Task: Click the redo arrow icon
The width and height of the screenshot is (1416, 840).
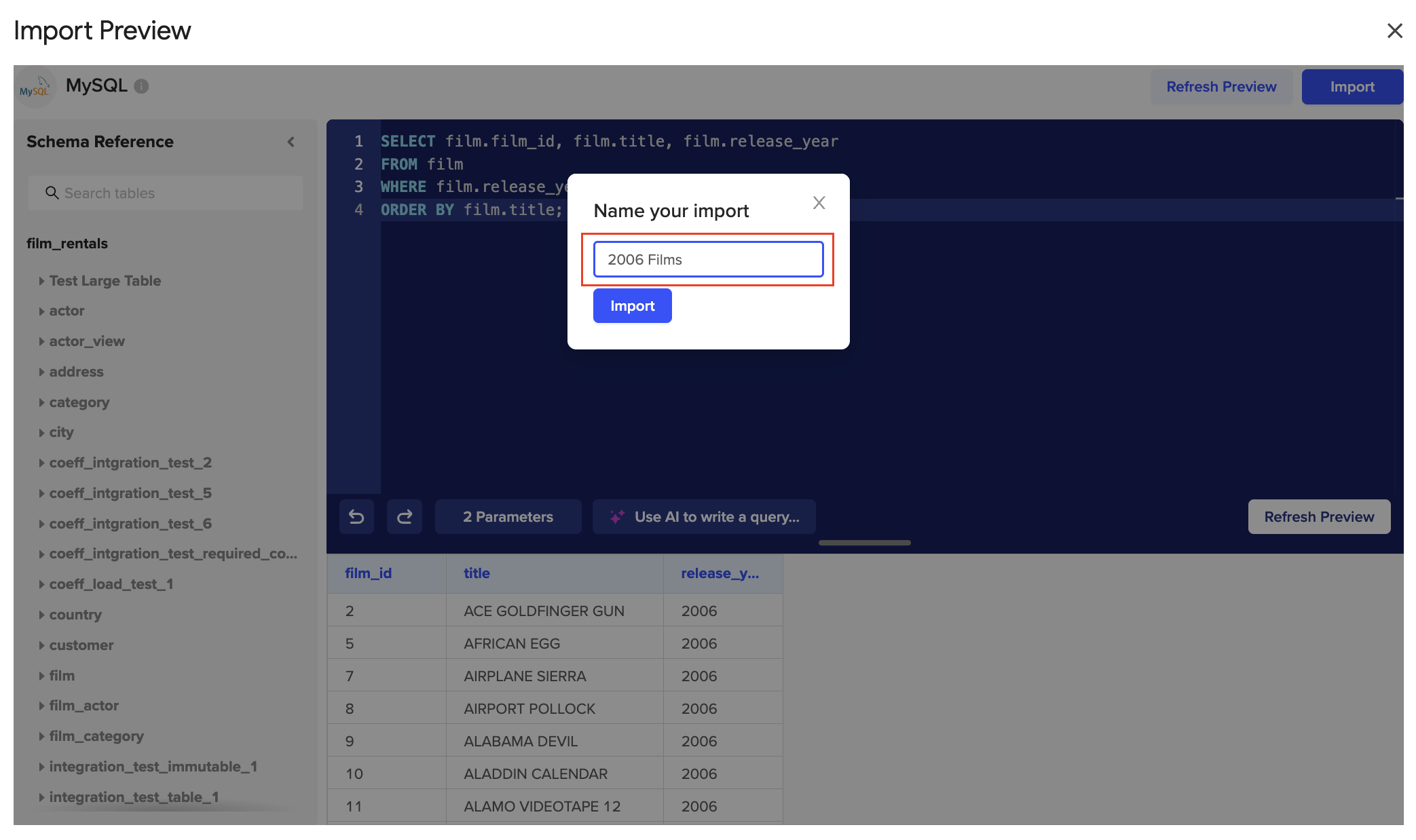Action: [x=405, y=517]
